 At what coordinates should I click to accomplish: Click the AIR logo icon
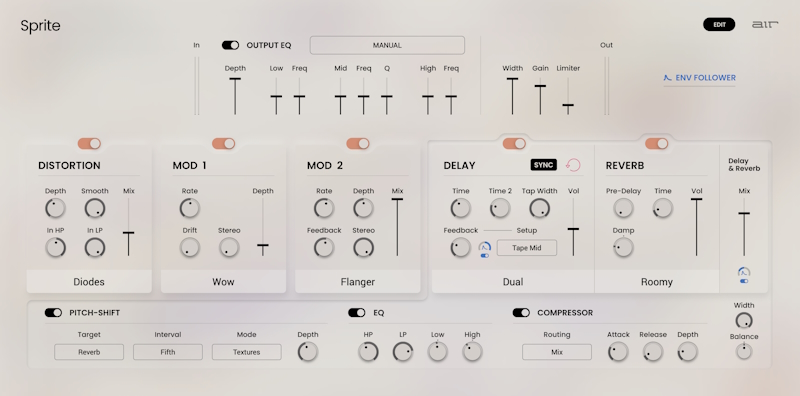coord(765,24)
